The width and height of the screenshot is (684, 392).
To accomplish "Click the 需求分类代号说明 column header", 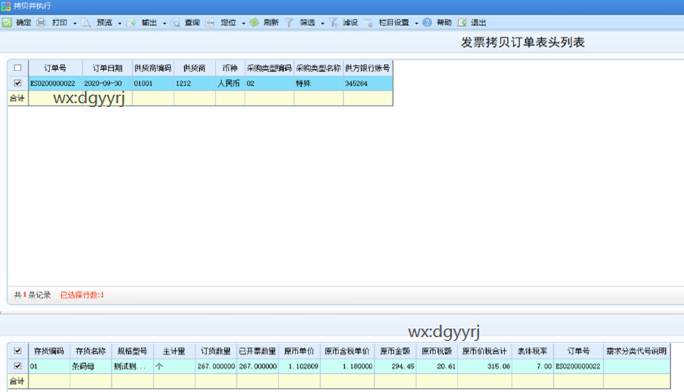I will pos(636,351).
